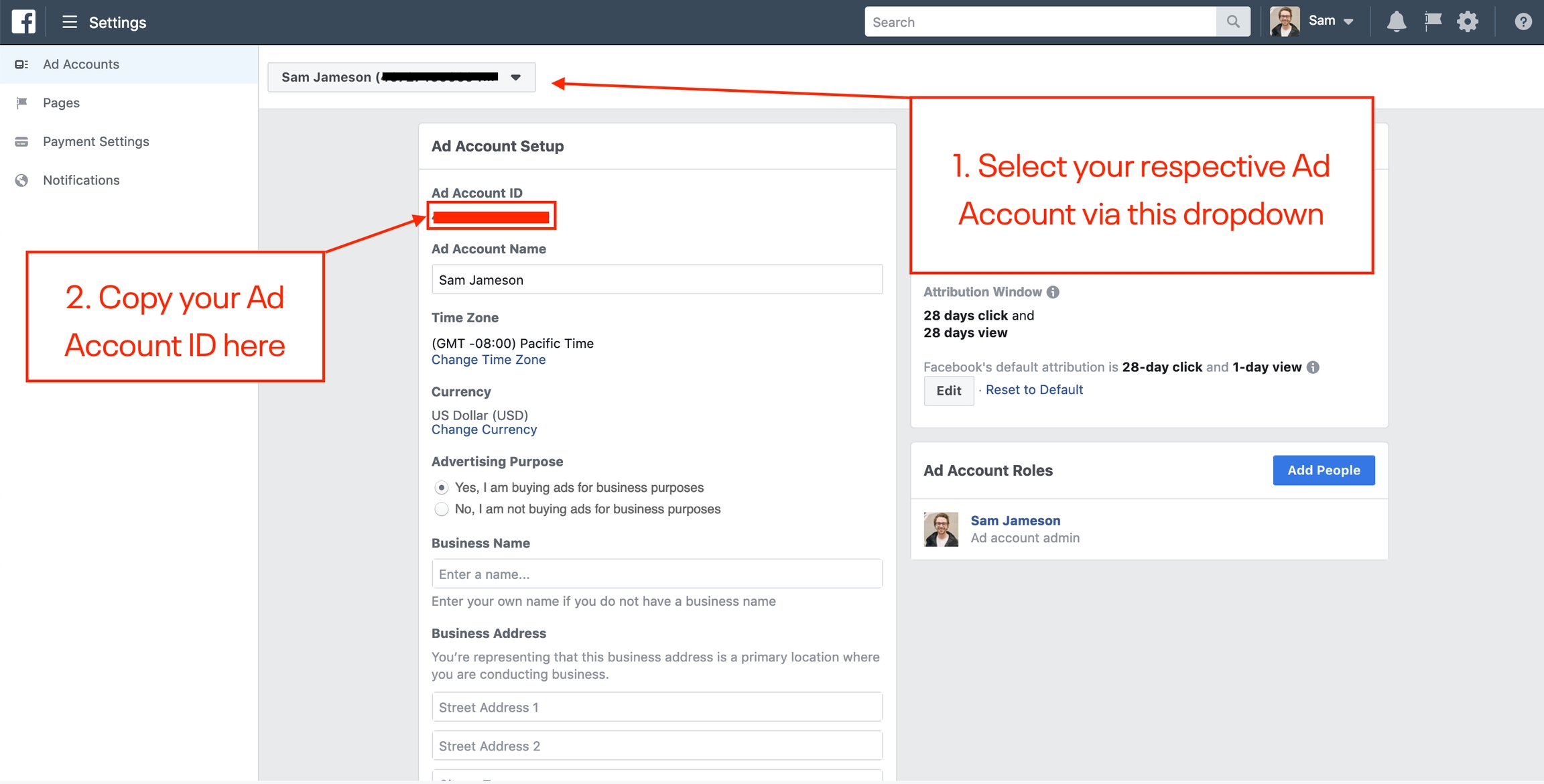Click Sam's profile picture in top bar

click(x=1285, y=21)
